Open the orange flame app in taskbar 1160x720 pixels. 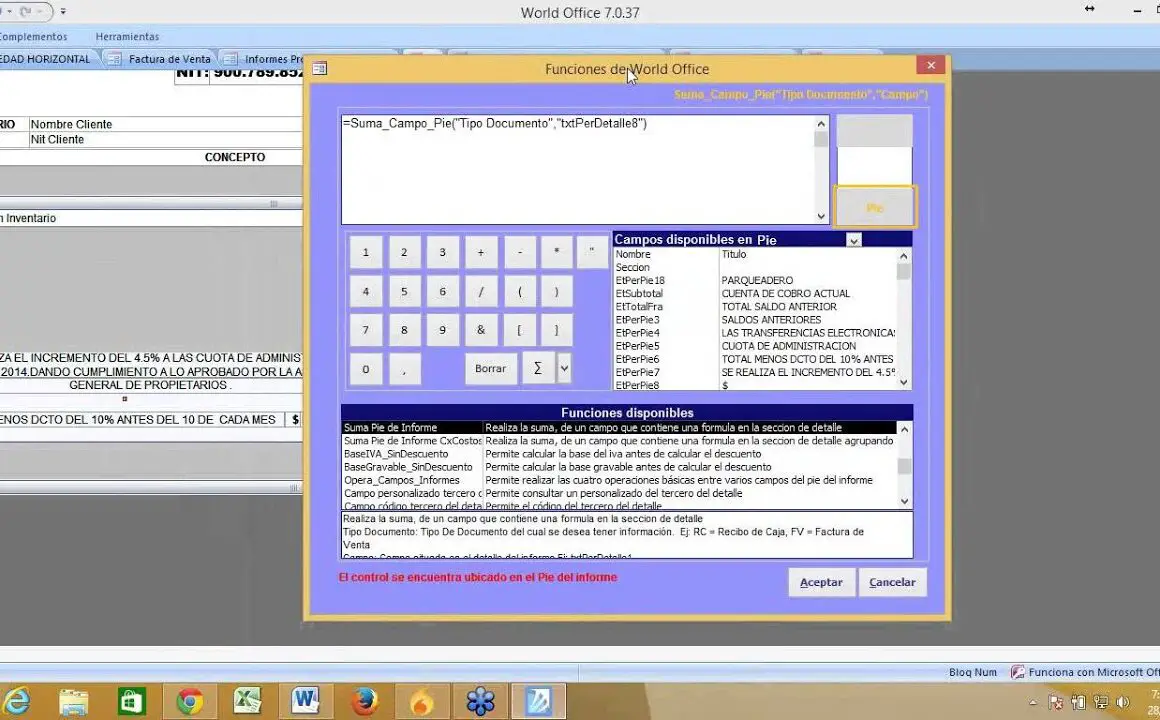[x=421, y=700]
